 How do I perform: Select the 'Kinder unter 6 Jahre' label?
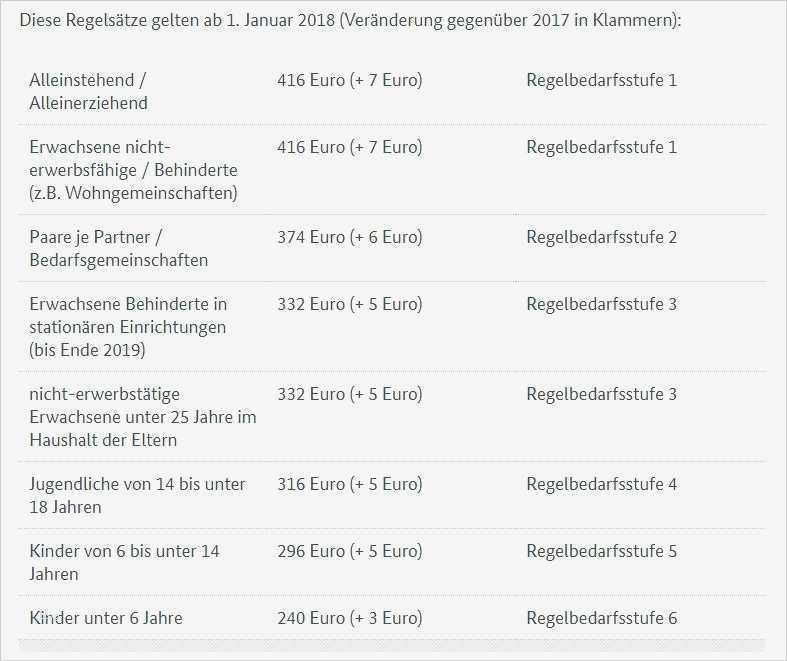point(106,618)
